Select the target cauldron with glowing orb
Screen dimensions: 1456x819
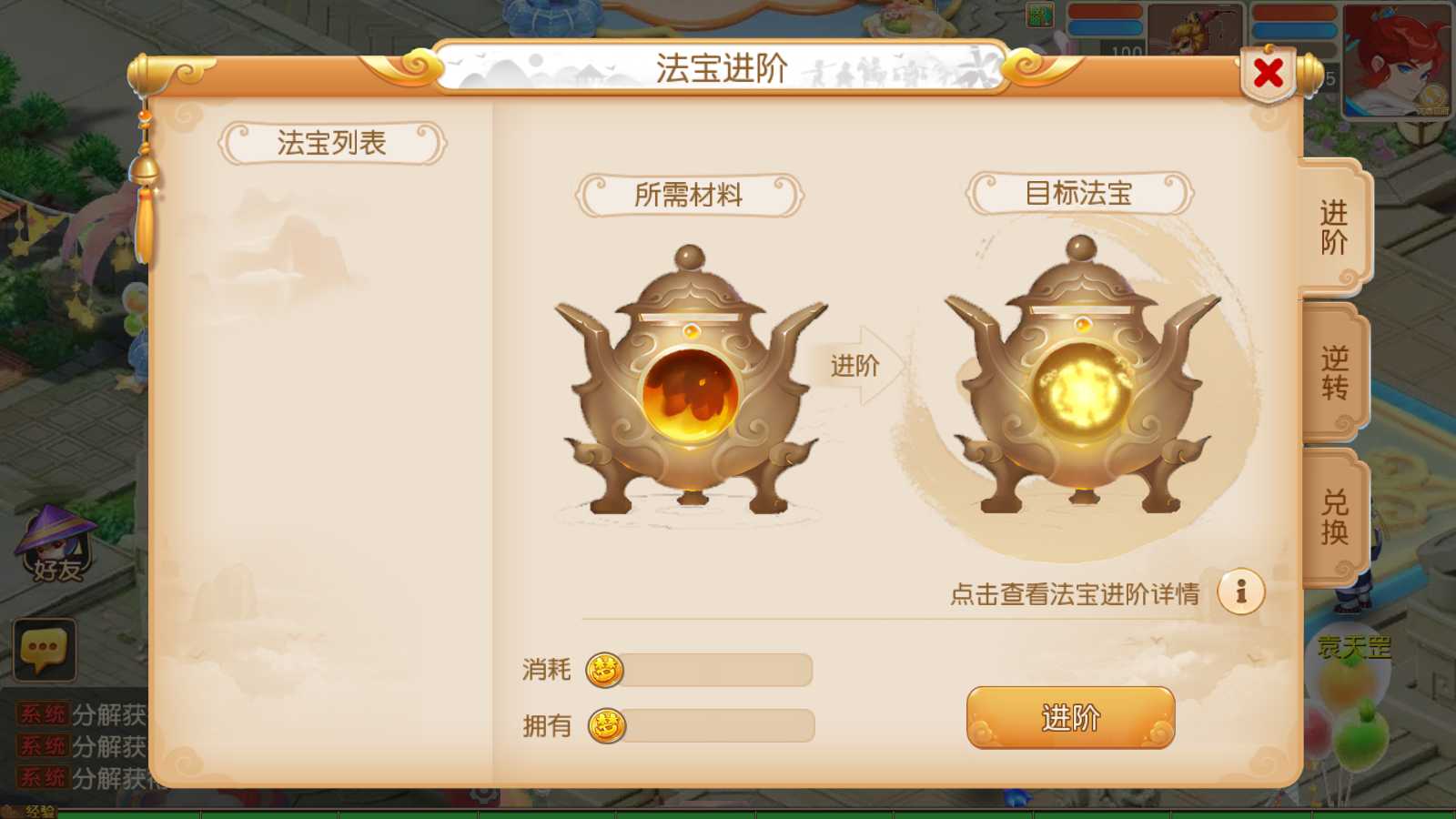(1081, 375)
